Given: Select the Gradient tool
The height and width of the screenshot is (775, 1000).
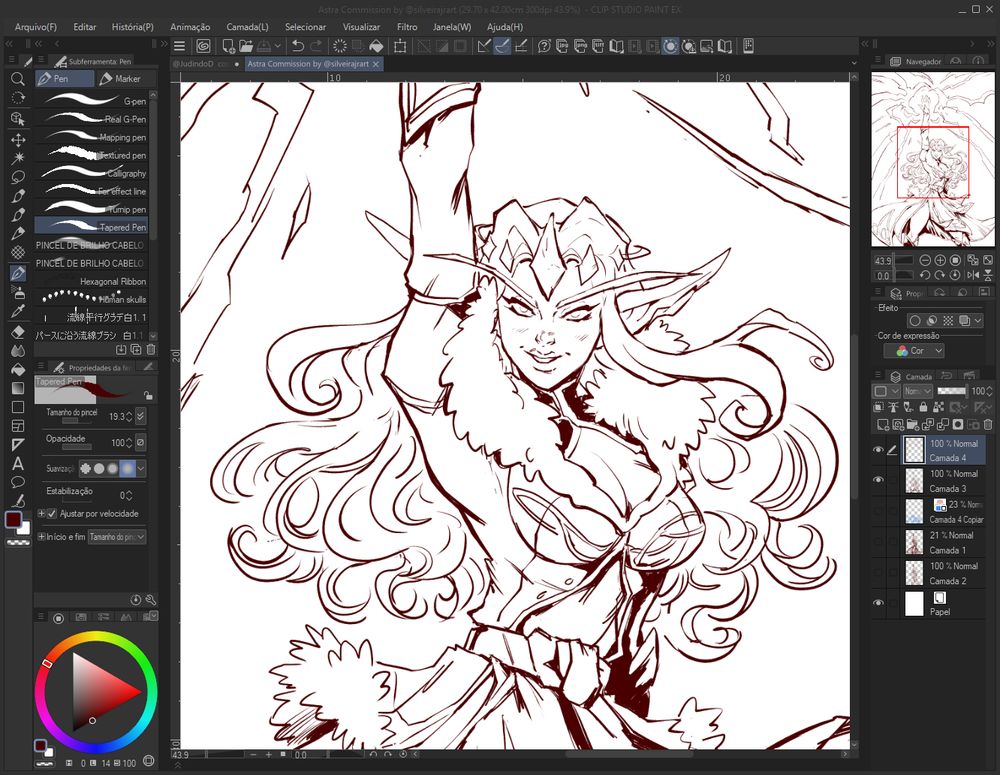Looking at the screenshot, I should pos(18,388).
